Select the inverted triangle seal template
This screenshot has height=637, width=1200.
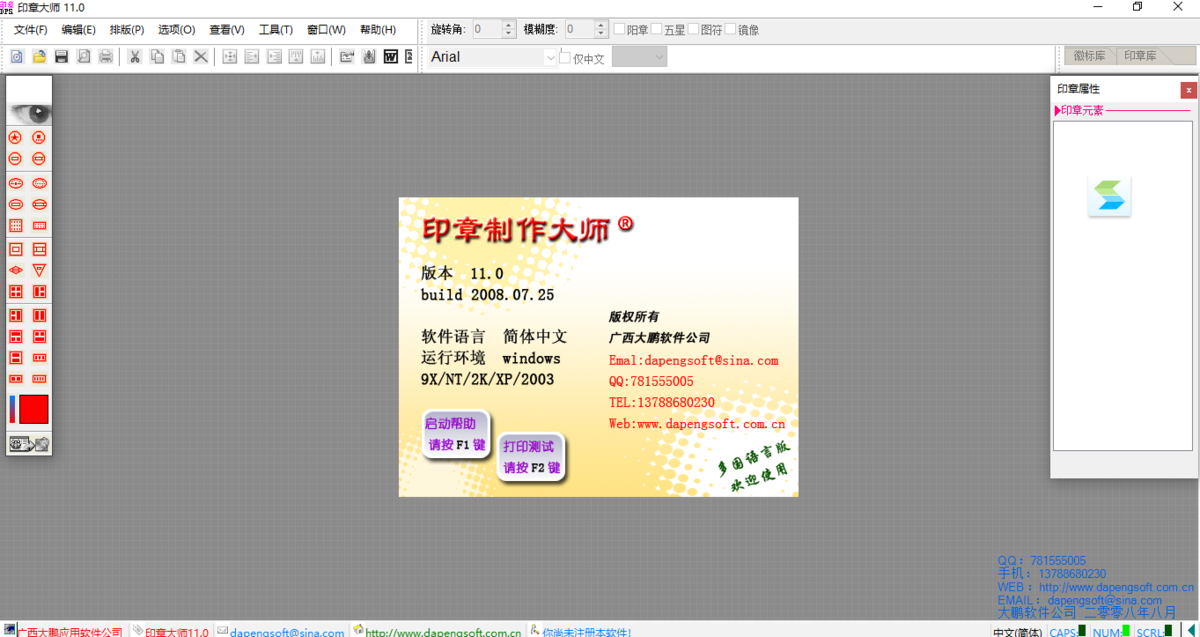tap(39, 270)
